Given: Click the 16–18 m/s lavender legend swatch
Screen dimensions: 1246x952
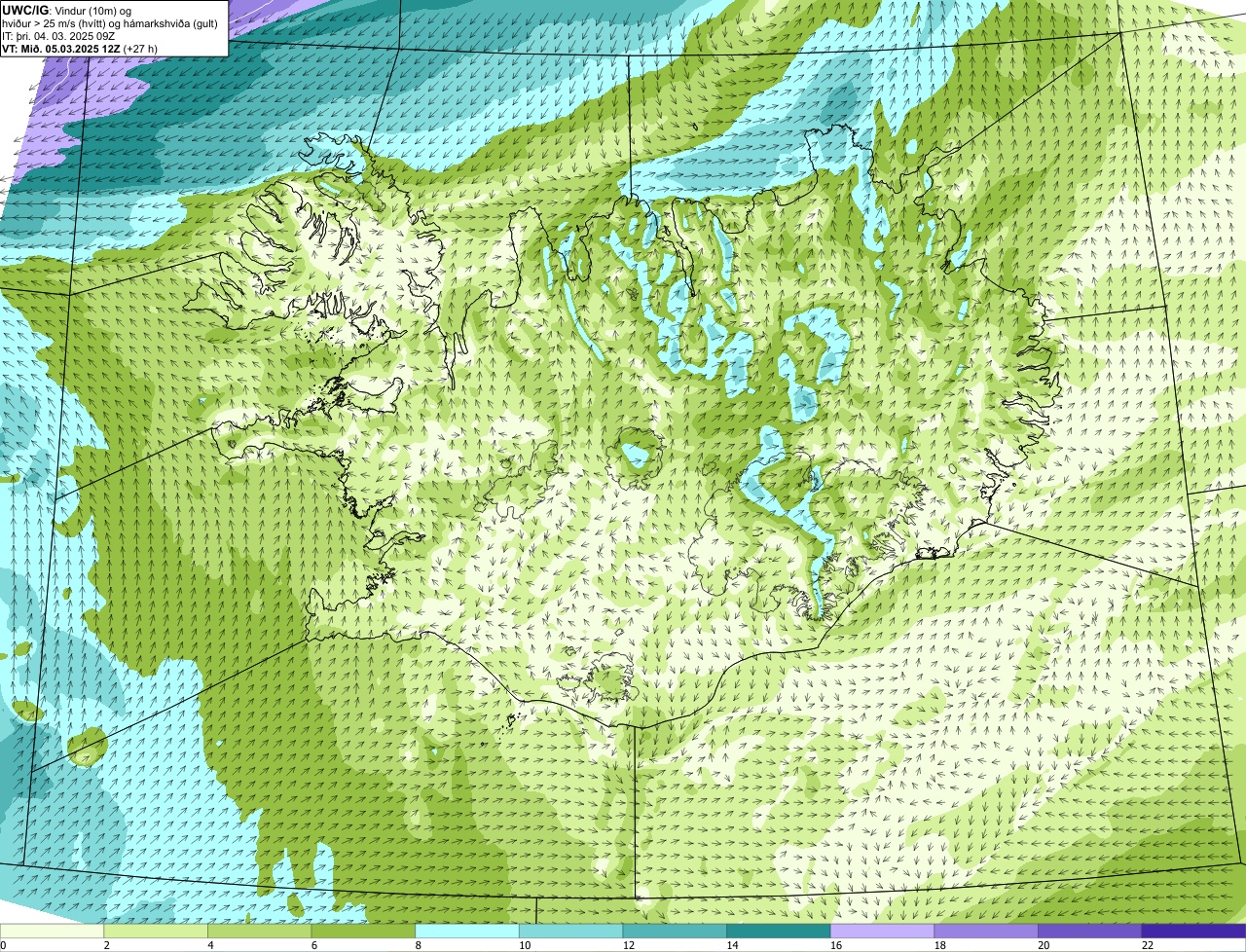Looking at the screenshot, I should click(882, 931).
